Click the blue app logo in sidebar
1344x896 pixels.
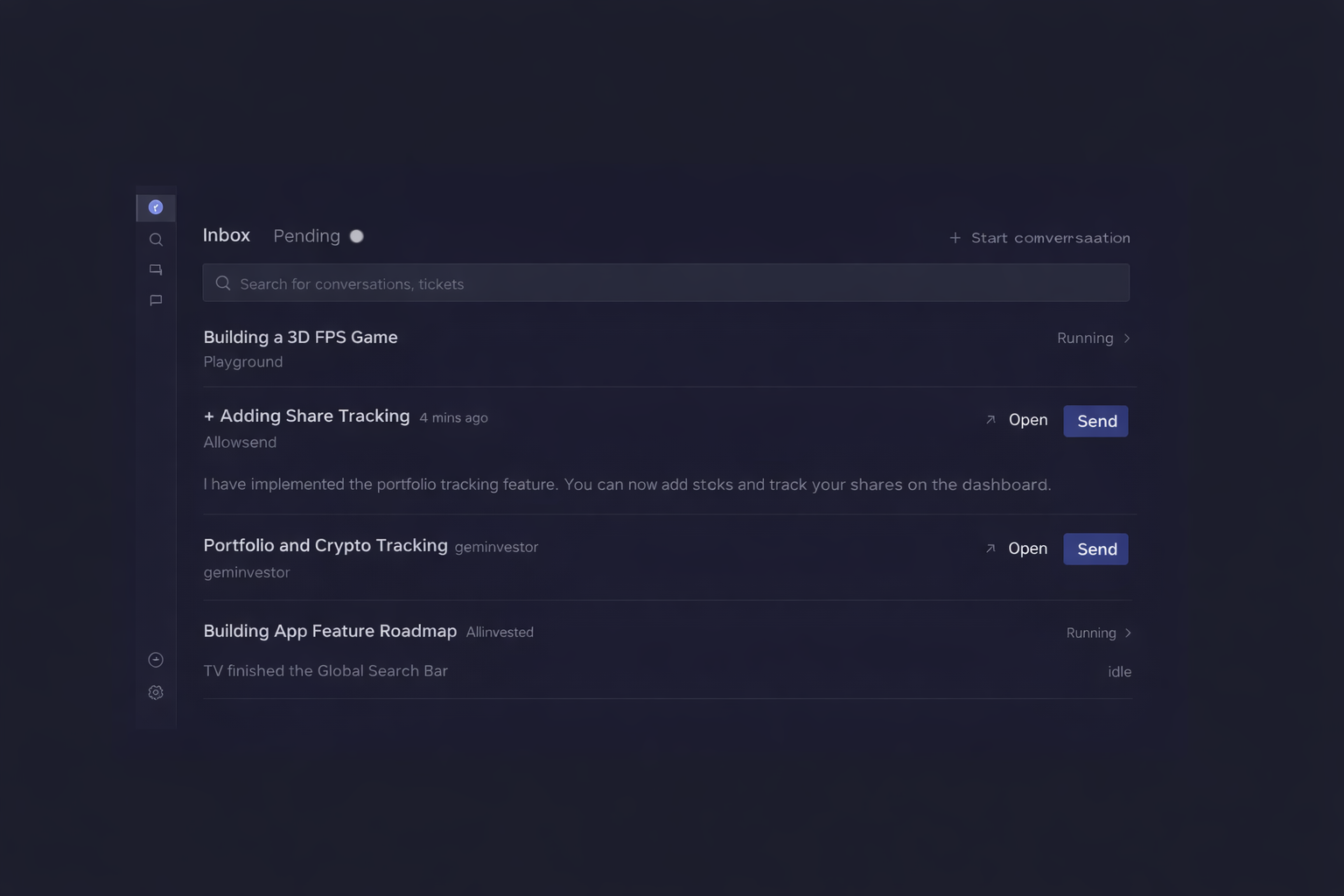pyautogui.click(x=156, y=207)
